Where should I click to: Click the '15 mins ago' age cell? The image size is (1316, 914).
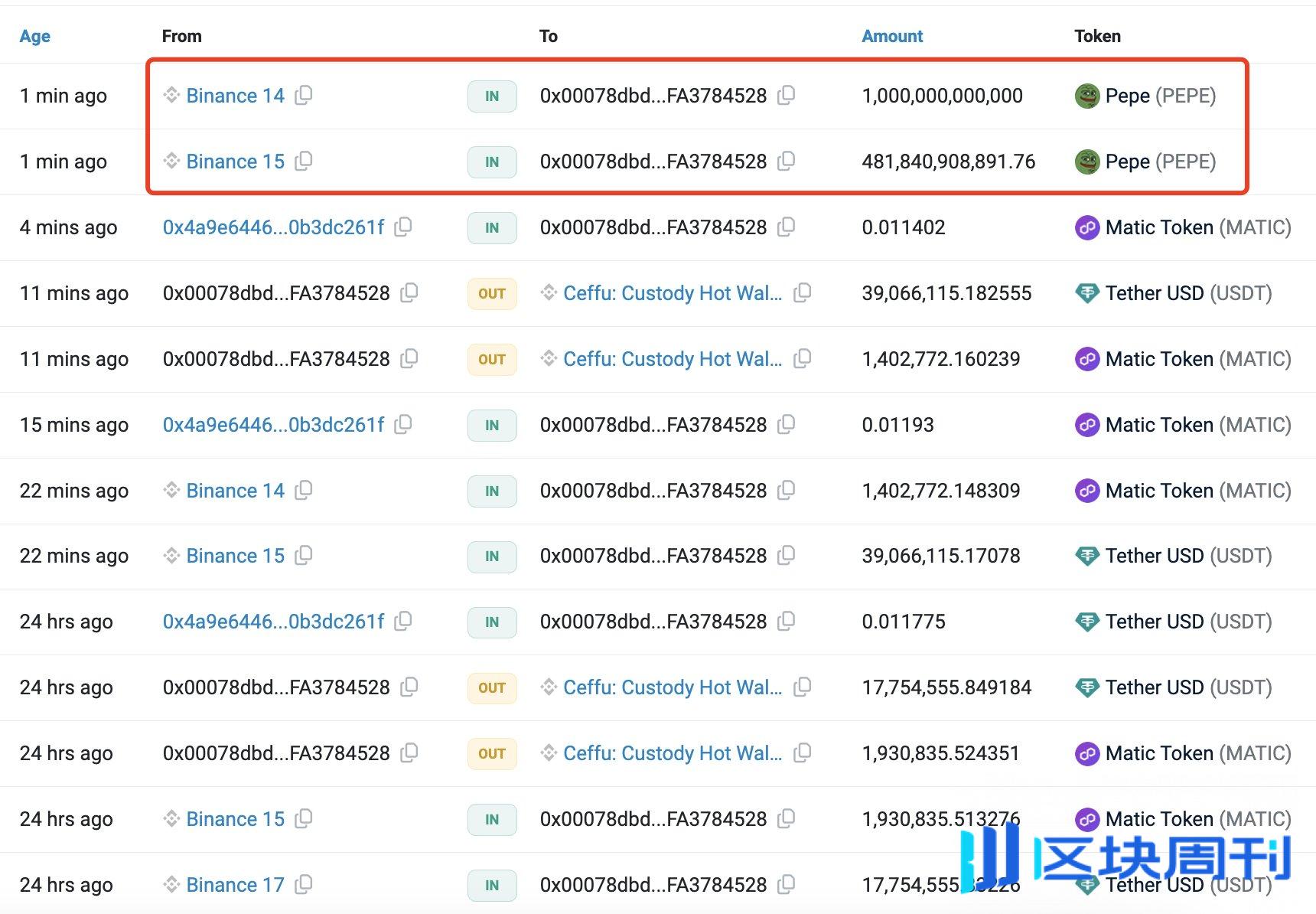(x=74, y=425)
